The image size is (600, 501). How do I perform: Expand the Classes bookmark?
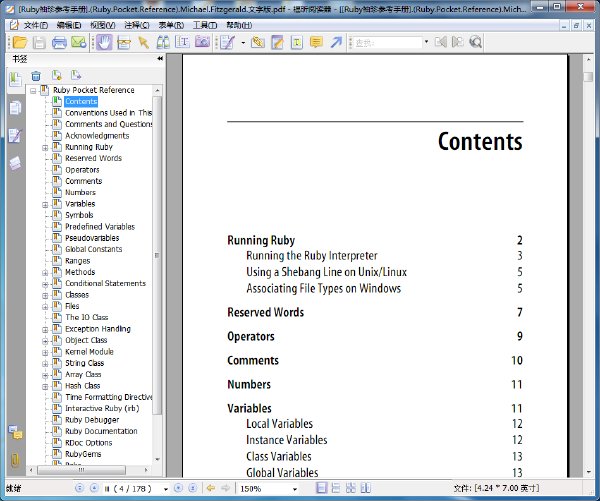coord(45,296)
